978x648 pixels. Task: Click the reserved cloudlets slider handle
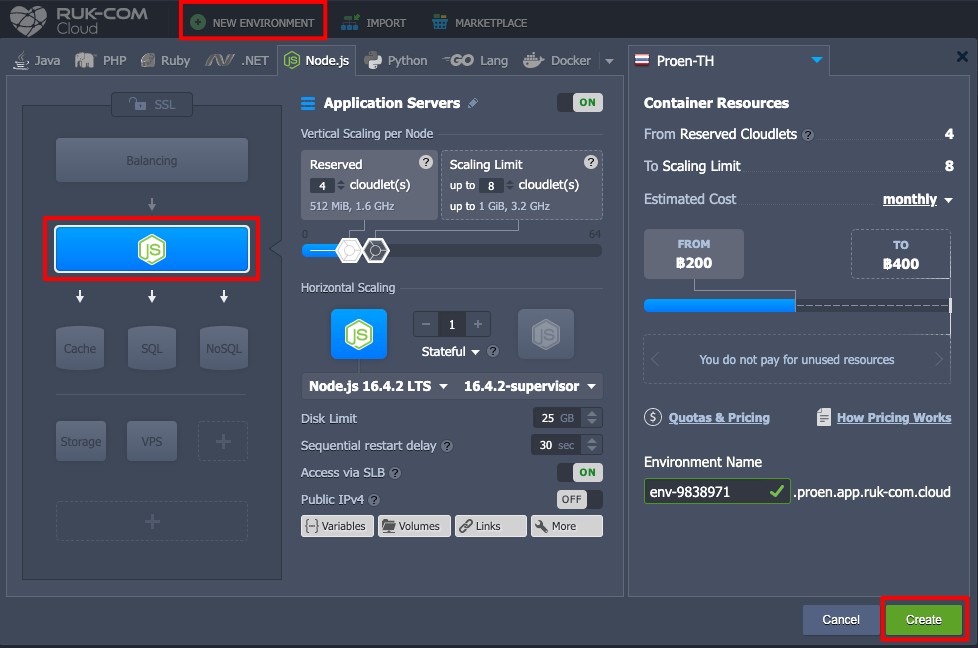click(349, 250)
